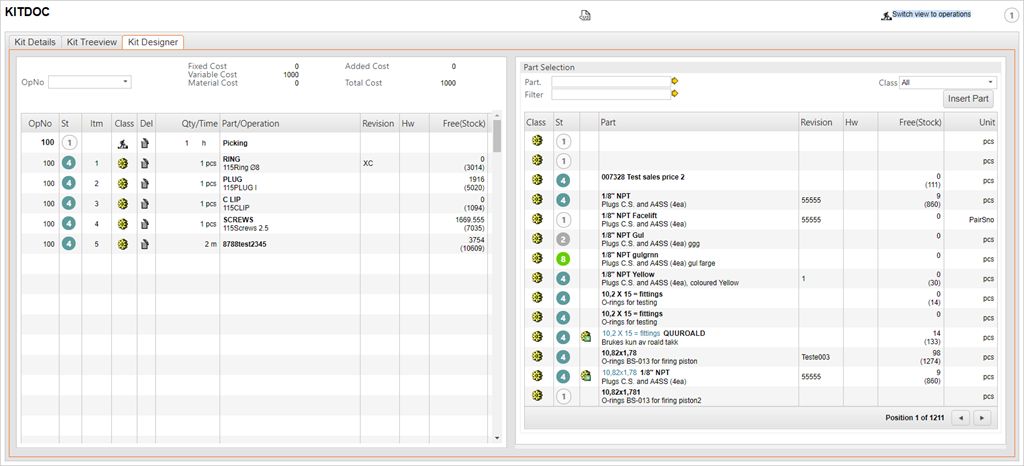Click the delete icon for RING row

click(x=146, y=163)
